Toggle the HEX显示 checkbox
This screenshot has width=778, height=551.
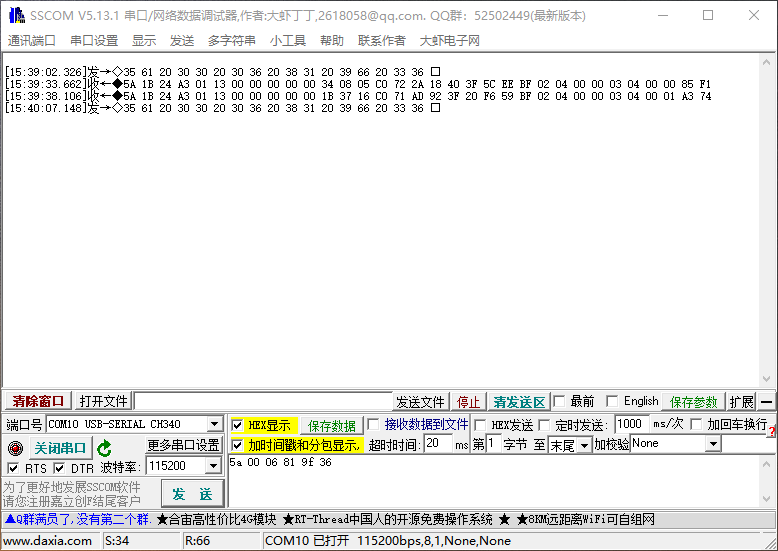click(237, 425)
